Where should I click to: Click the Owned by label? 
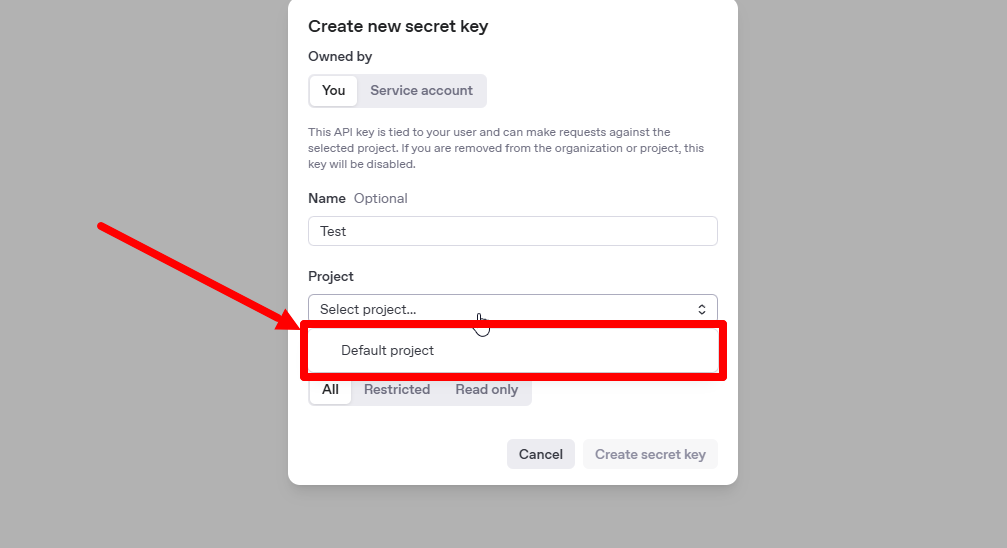tap(340, 56)
